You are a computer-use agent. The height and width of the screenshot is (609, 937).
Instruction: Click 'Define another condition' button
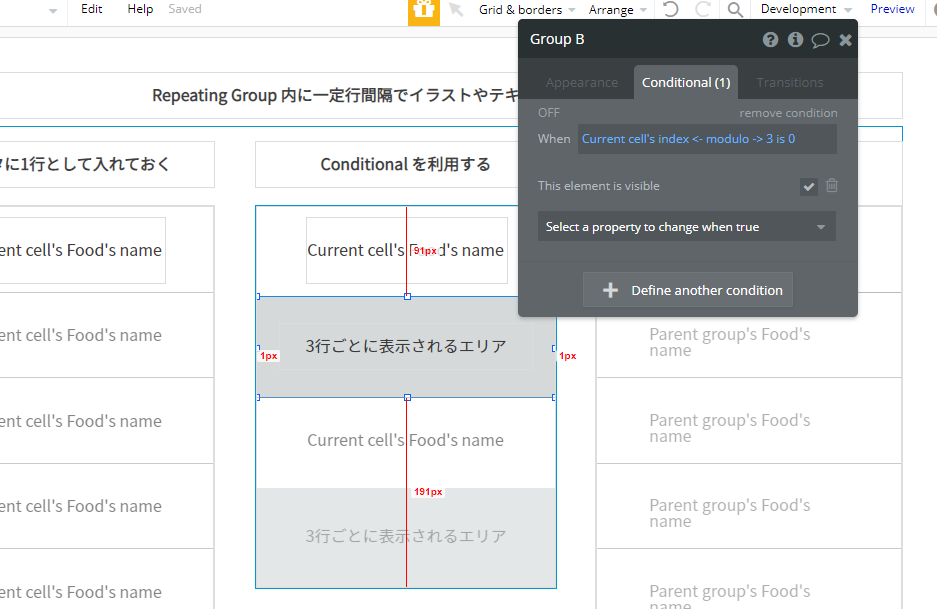coord(688,290)
